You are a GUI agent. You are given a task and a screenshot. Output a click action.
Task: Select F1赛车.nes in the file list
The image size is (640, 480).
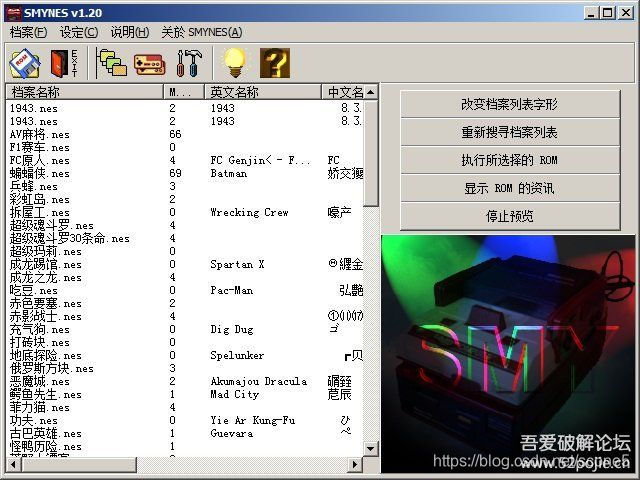coord(40,148)
